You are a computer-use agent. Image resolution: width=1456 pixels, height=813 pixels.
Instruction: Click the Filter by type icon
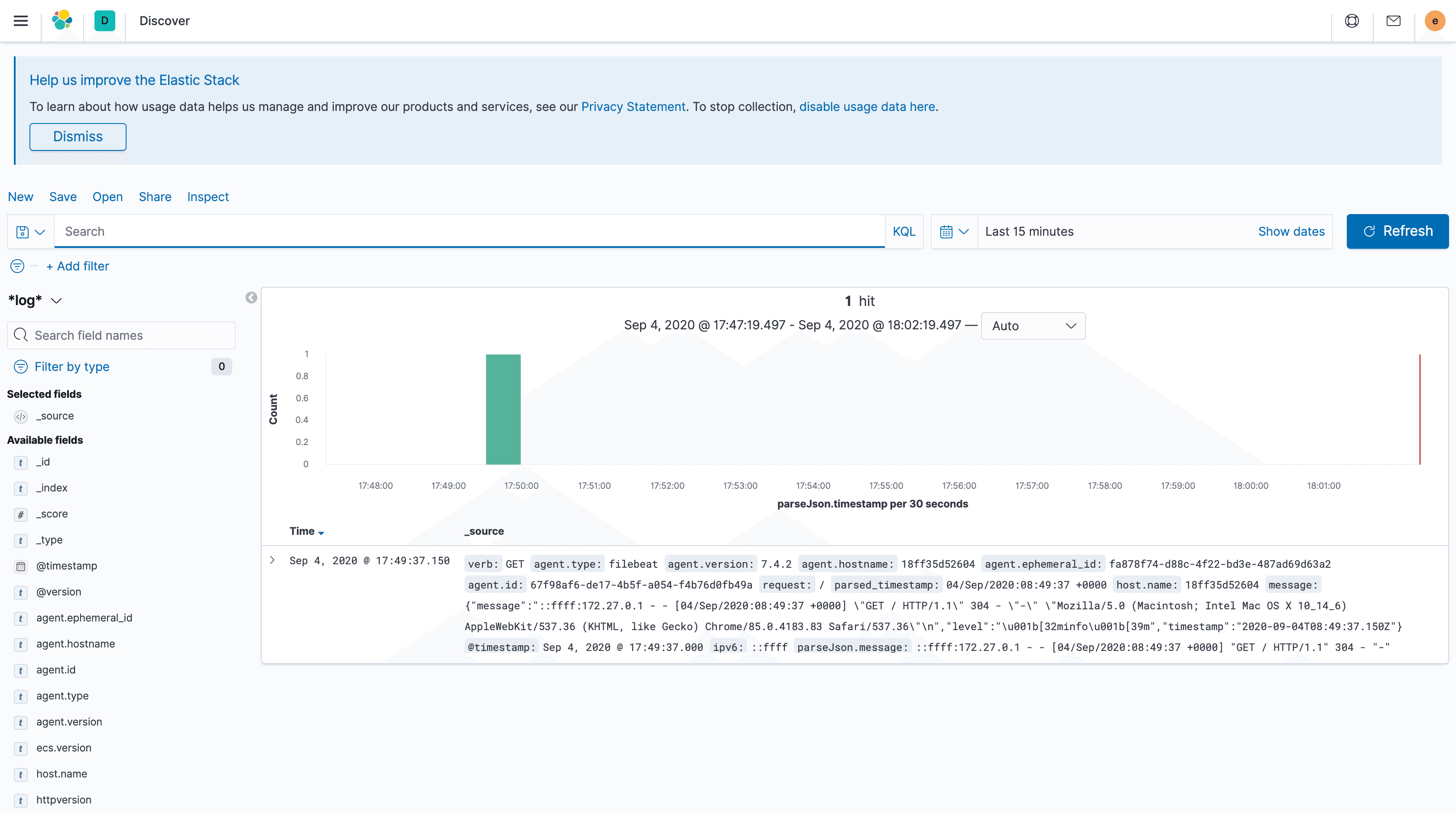21,367
